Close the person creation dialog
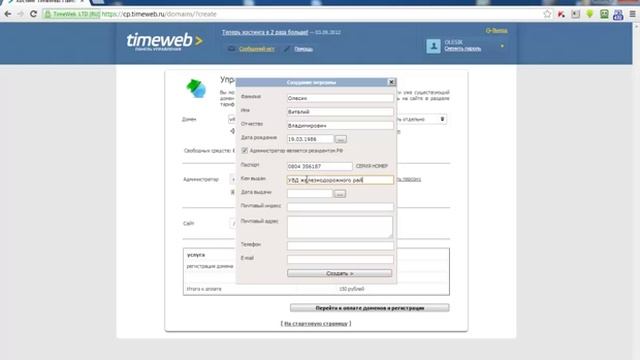The height and width of the screenshot is (360, 640). 391,82
